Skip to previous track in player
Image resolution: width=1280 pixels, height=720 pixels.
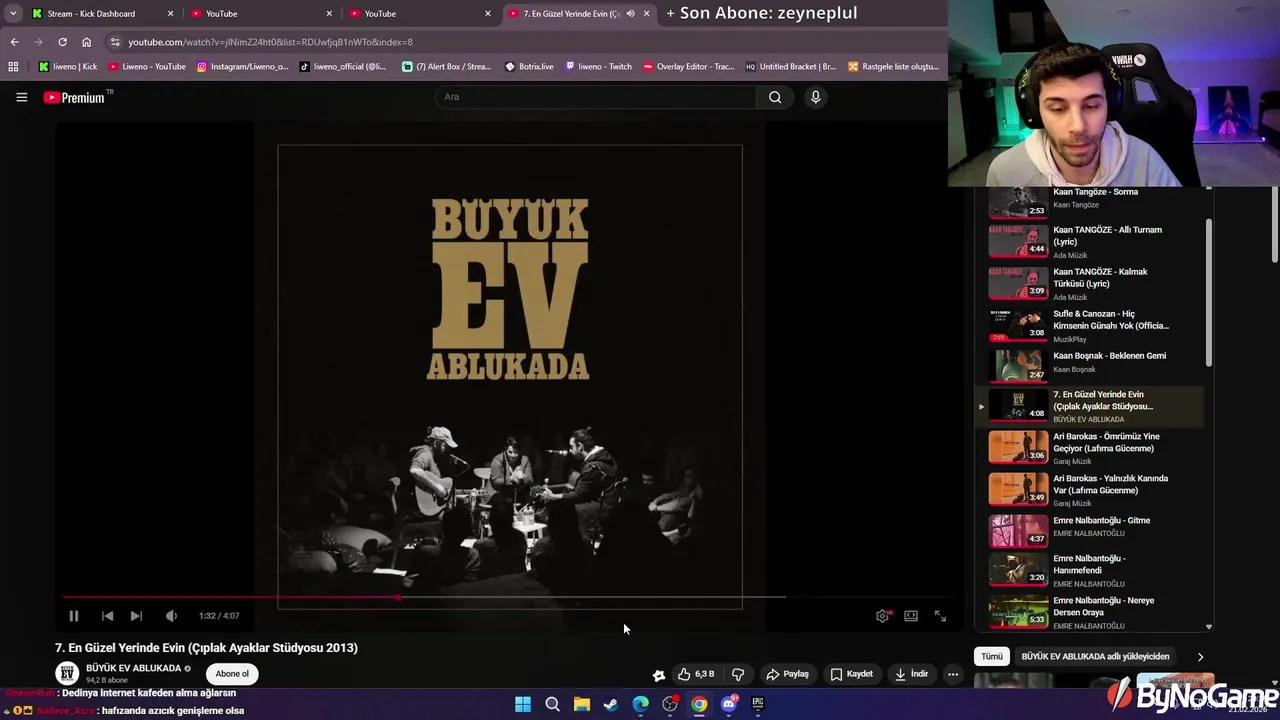tap(107, 616)
